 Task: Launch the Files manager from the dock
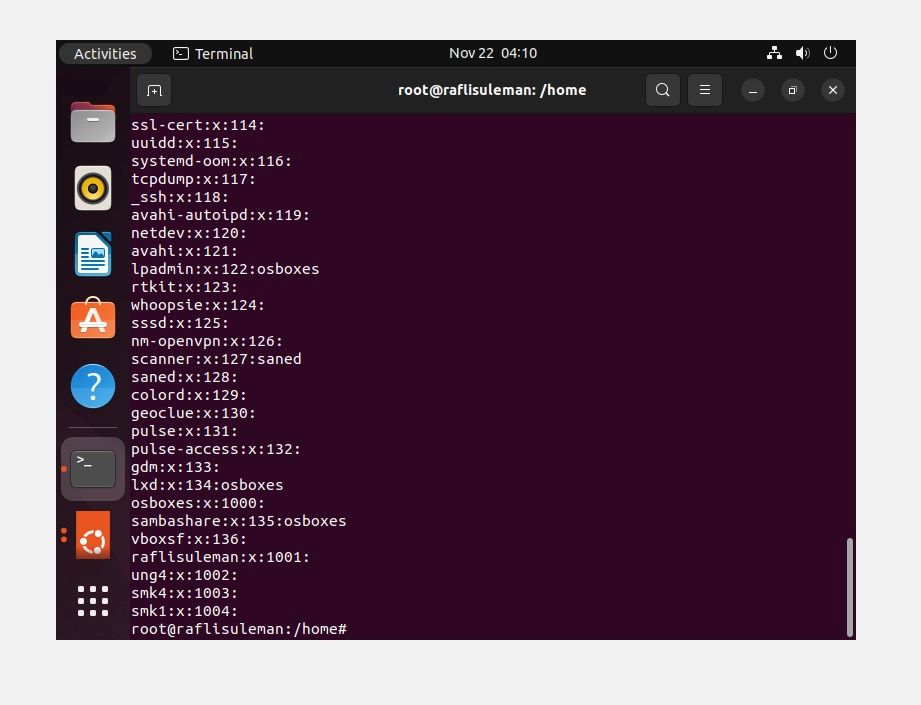[x=93, y=122]
